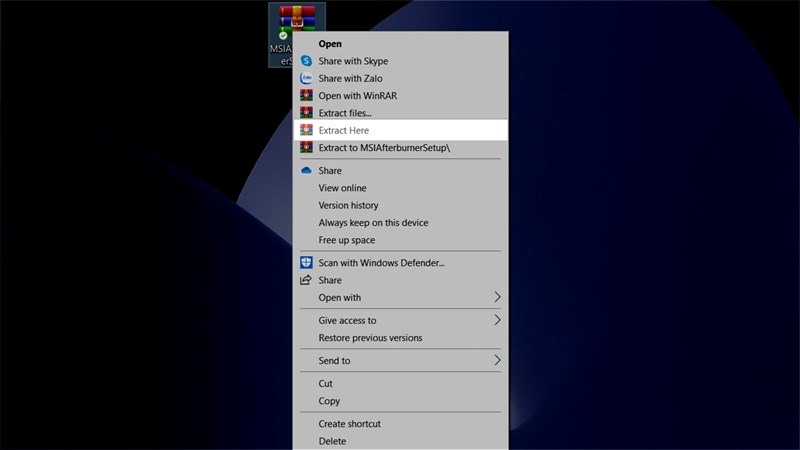Click the WinRAR icon beside Extract to MSIAfterburnerSetup
Image resolution: width=800 pixels, height=450 pixels.
click(x=306, y=147)
